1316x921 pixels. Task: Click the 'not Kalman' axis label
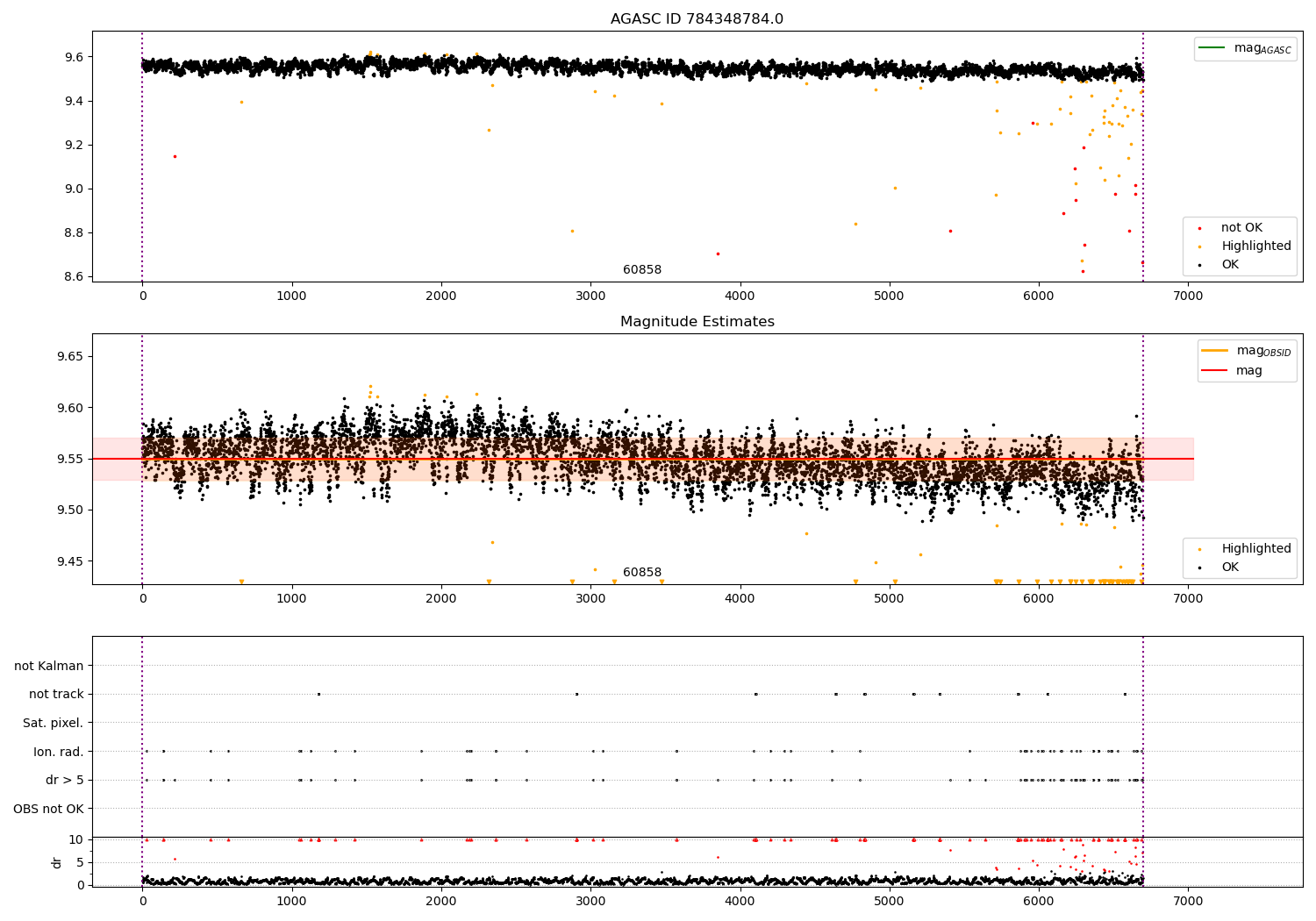pyautogui.click(x=49, y=666)
